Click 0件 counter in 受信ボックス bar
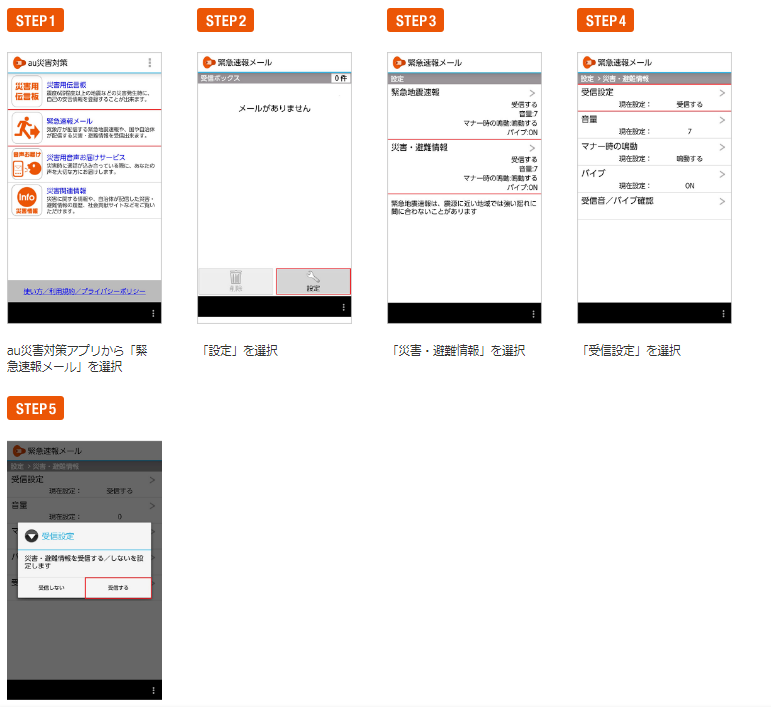 (x=341, y=78)
